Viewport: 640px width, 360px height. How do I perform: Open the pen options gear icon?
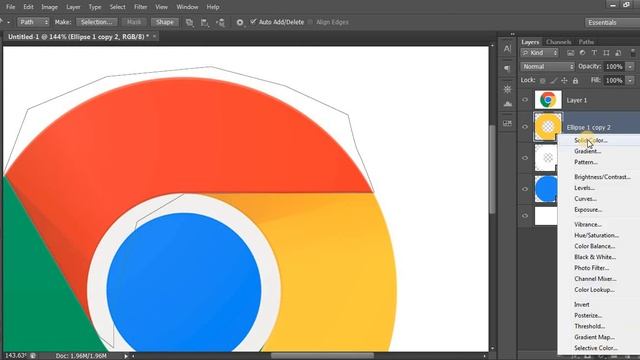click(240, 22)
